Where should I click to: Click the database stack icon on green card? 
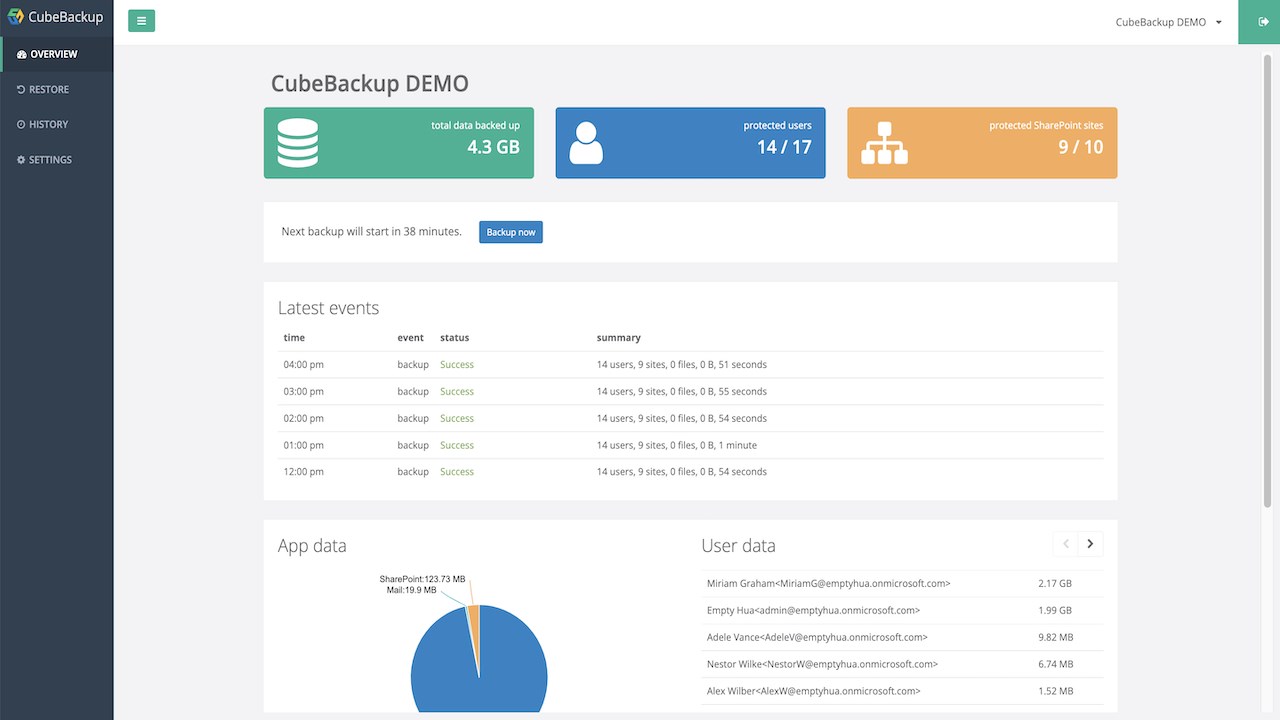point(298,143)
